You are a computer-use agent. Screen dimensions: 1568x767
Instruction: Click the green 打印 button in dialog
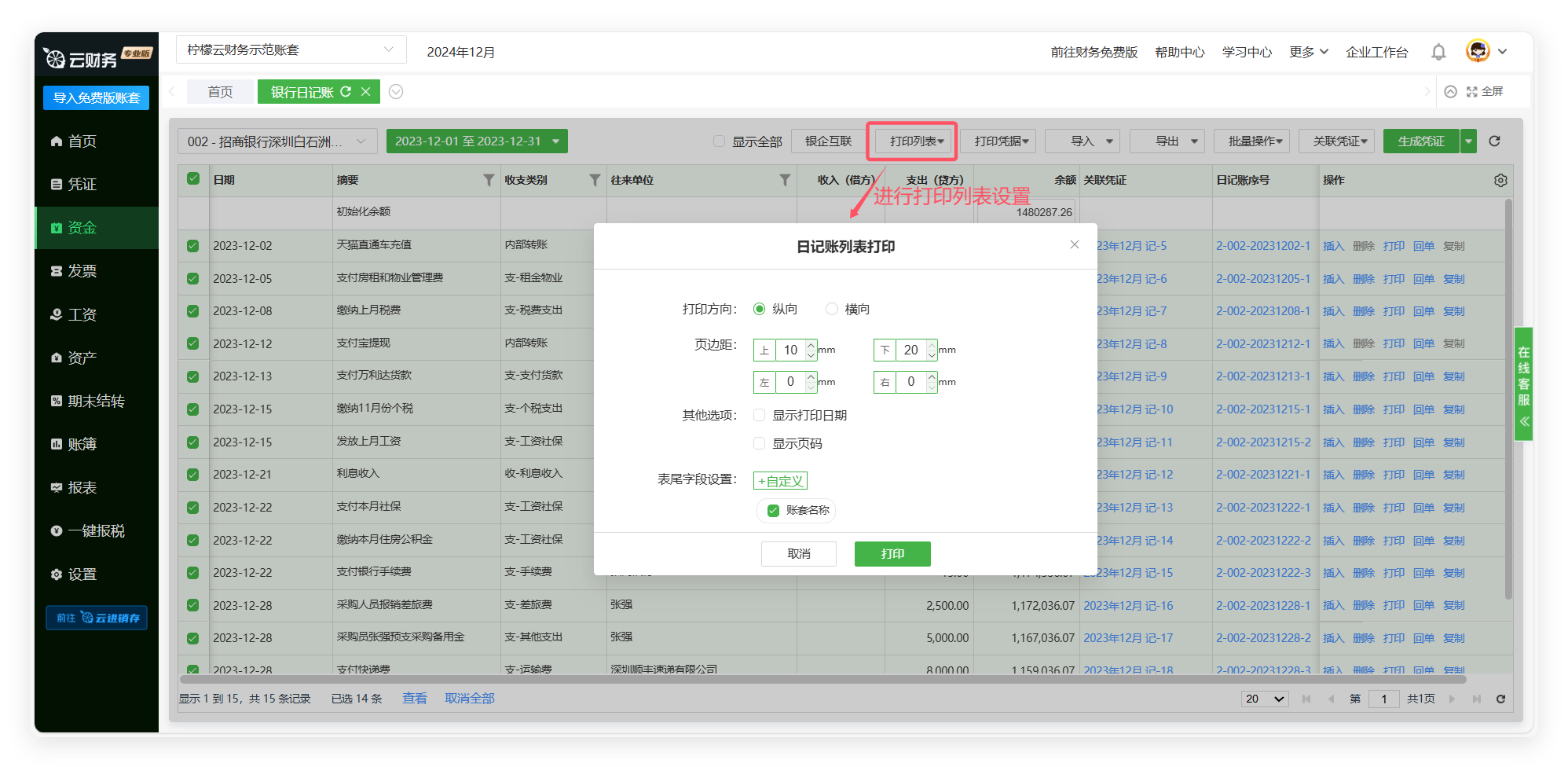click(x=892, y=554)
